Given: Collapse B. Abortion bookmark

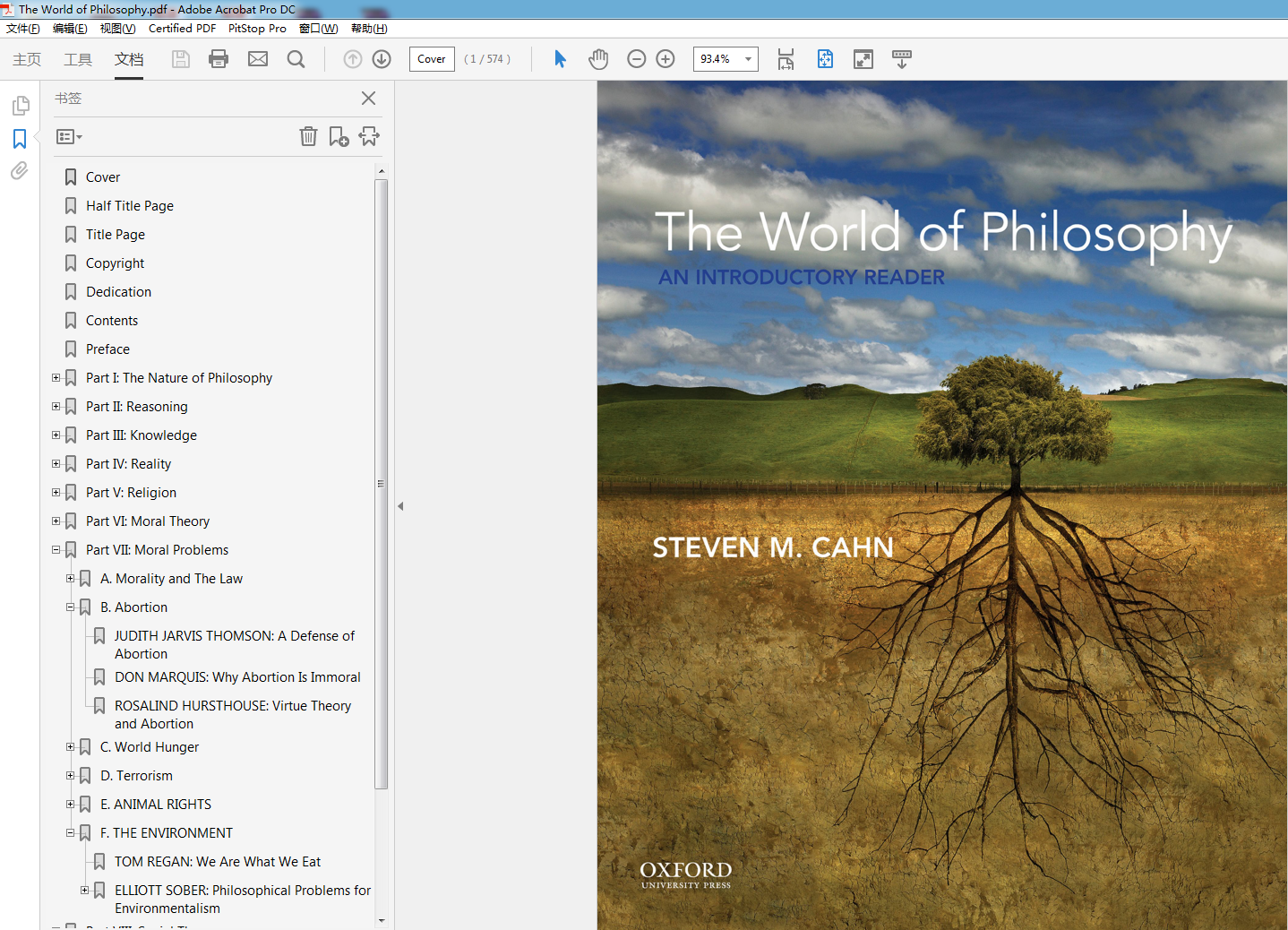Looking at the screenshot, I should (70, 607).
